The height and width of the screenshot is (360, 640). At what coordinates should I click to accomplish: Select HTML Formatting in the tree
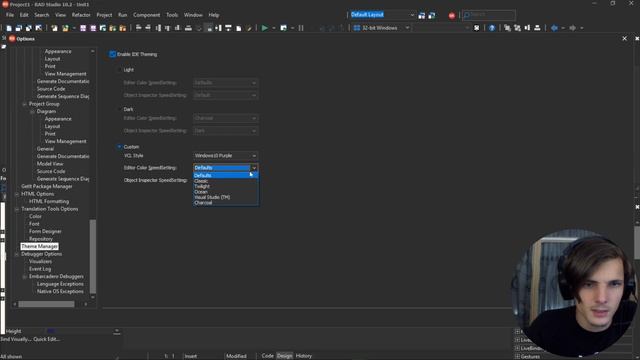click(49, 201)
